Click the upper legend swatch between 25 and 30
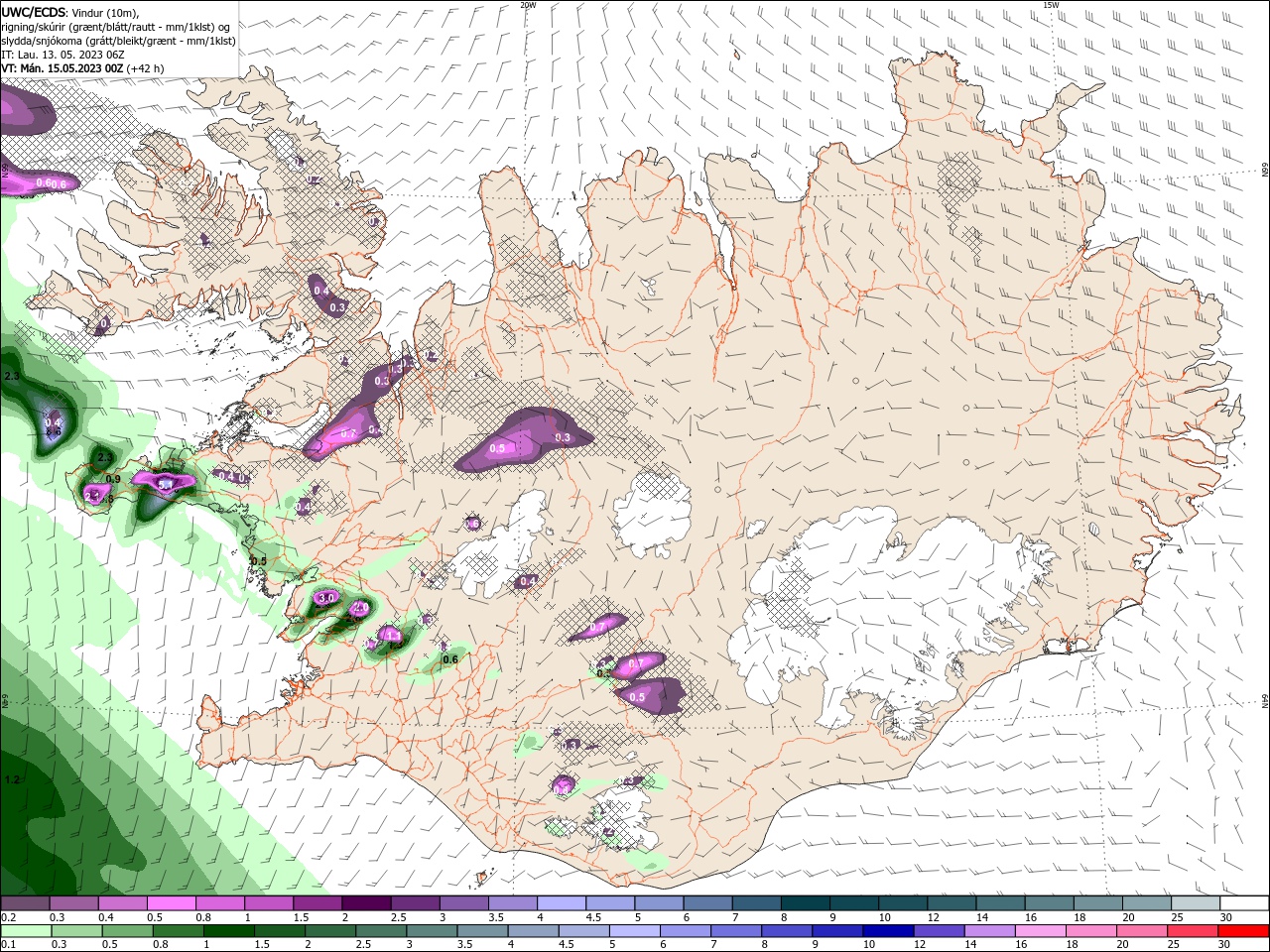 tap(1196, 903)
